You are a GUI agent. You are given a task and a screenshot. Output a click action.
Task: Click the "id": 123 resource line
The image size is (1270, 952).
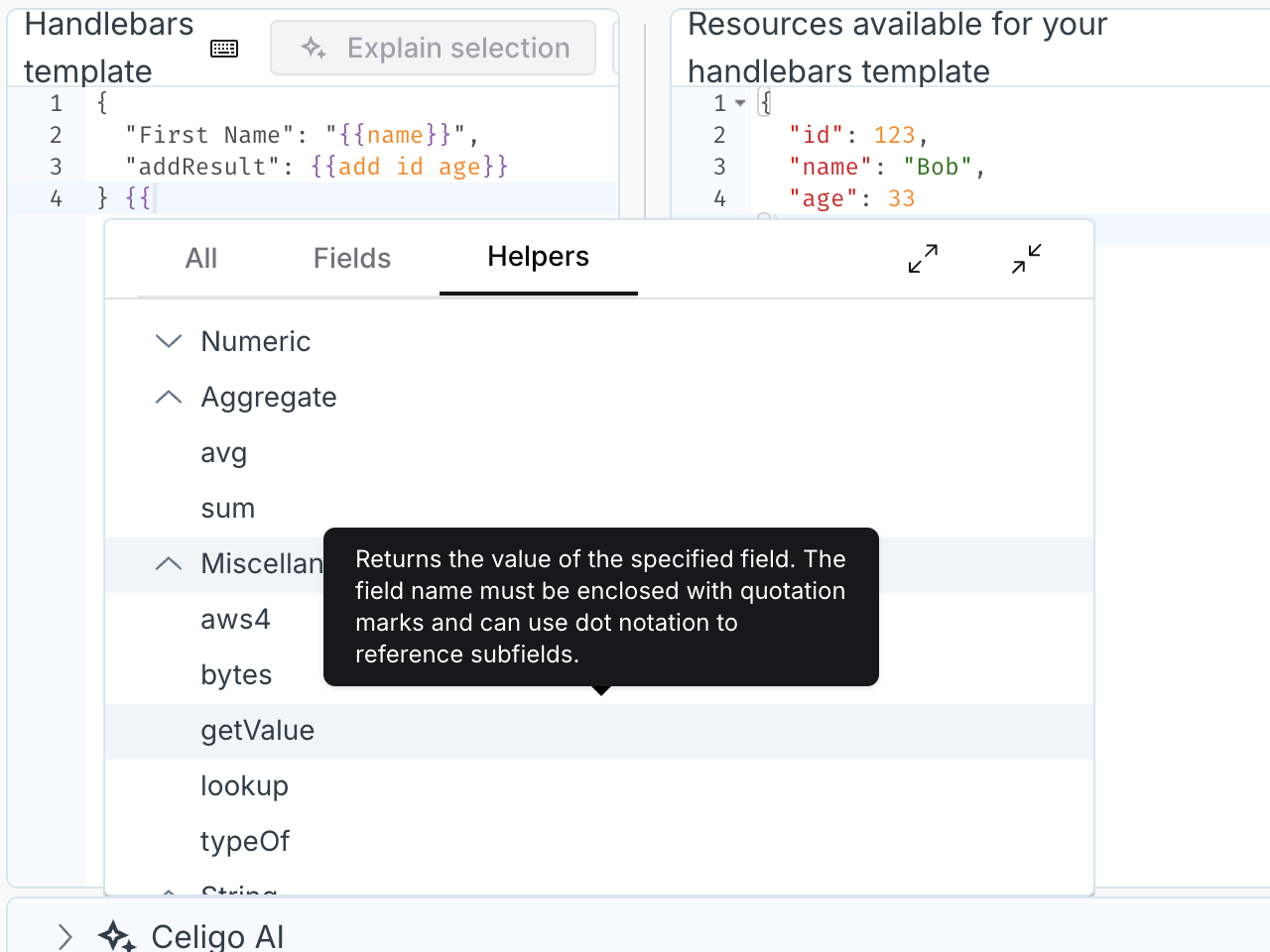(x=858, y=135)
